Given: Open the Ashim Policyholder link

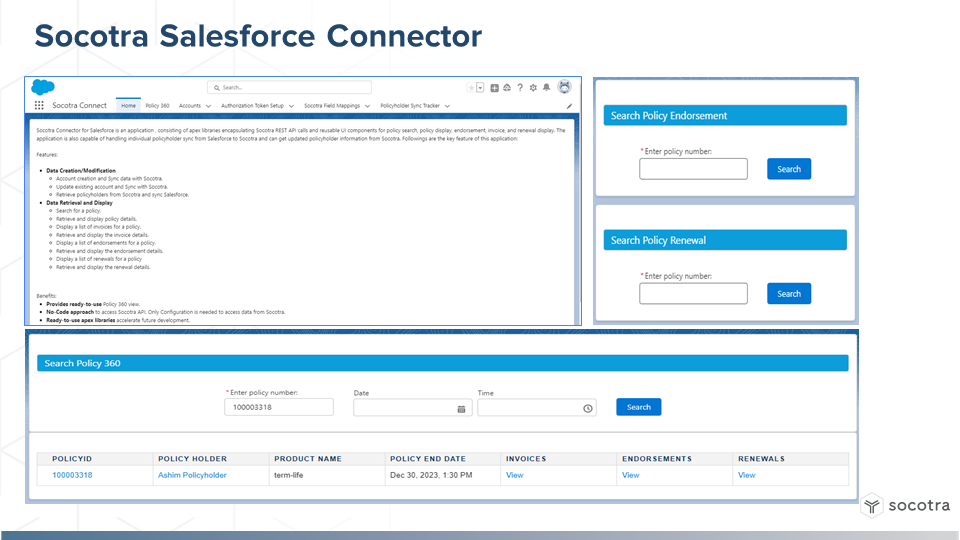Looking at the screenshot, I should click(x=192, y=475).
